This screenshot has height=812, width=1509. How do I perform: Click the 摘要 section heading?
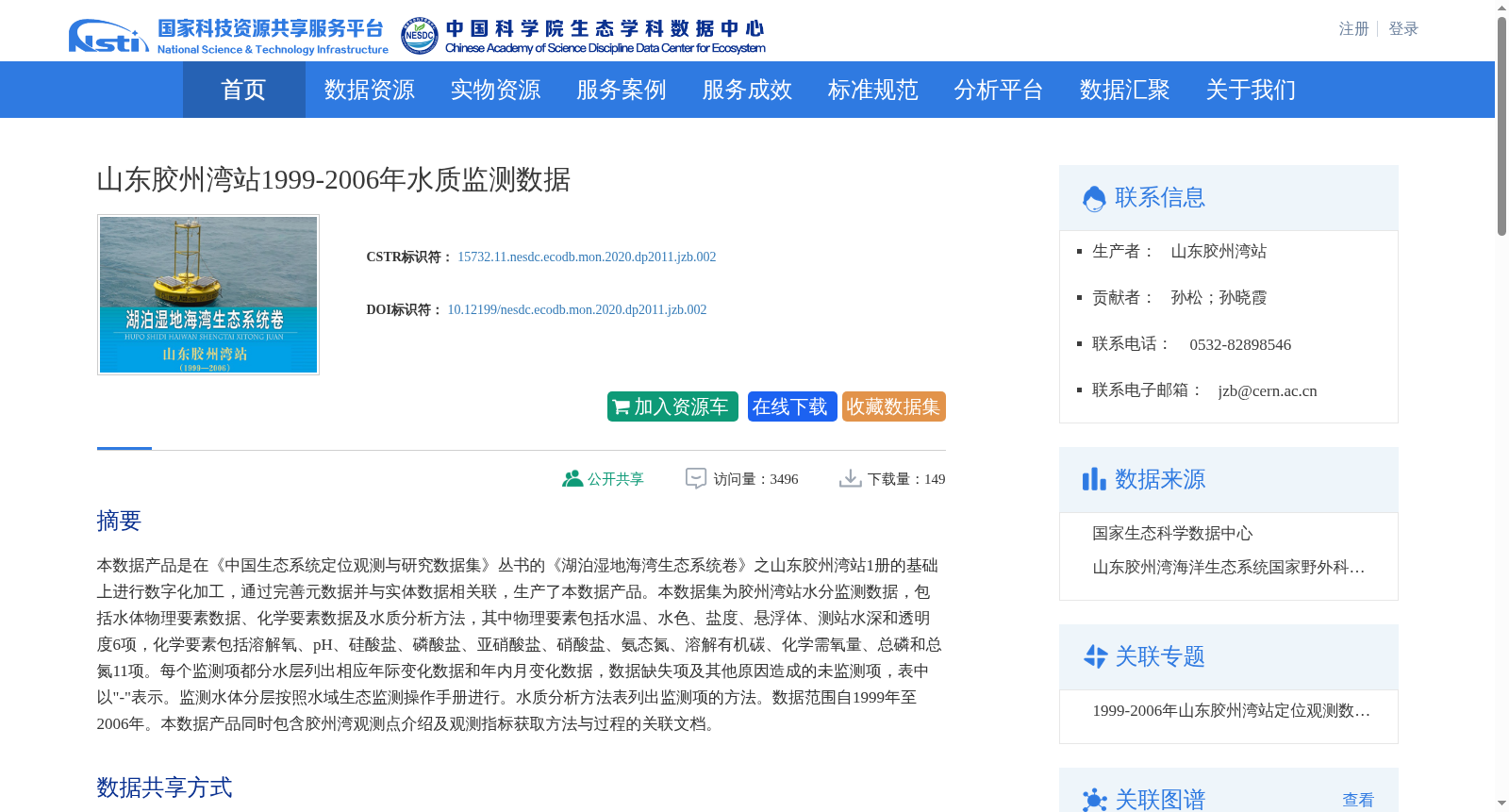(x=119, y=521)
